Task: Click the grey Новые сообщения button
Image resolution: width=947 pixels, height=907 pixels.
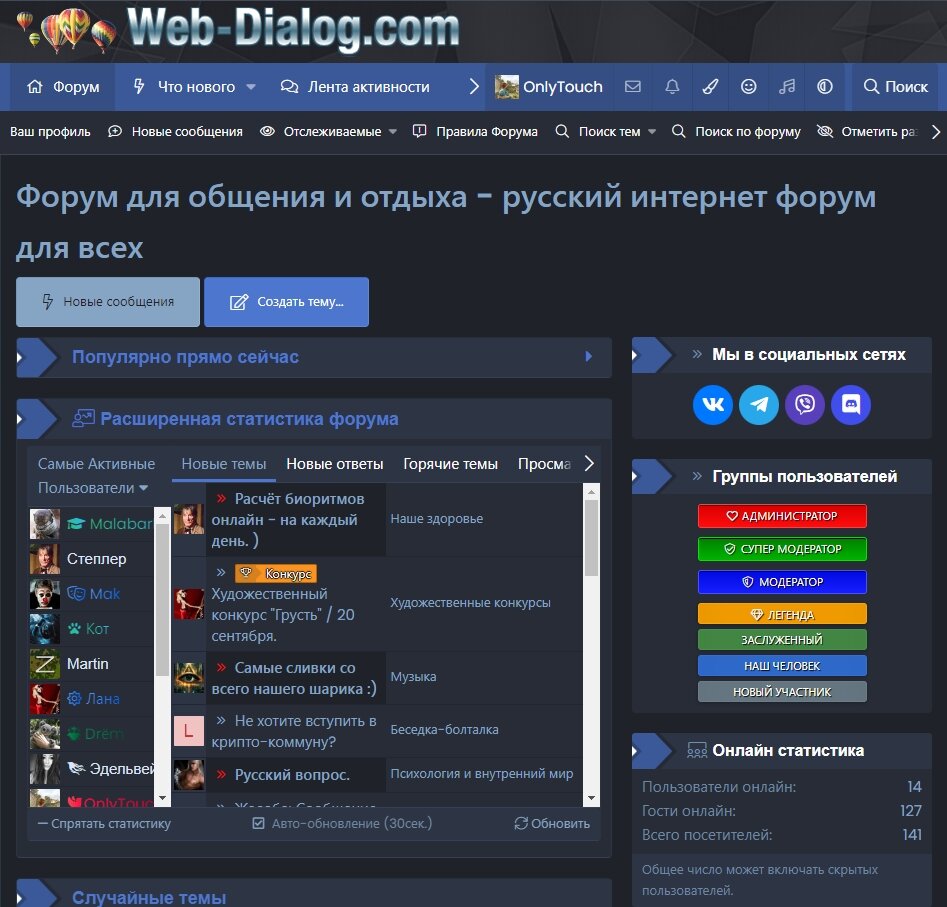Action: [108, 302]
